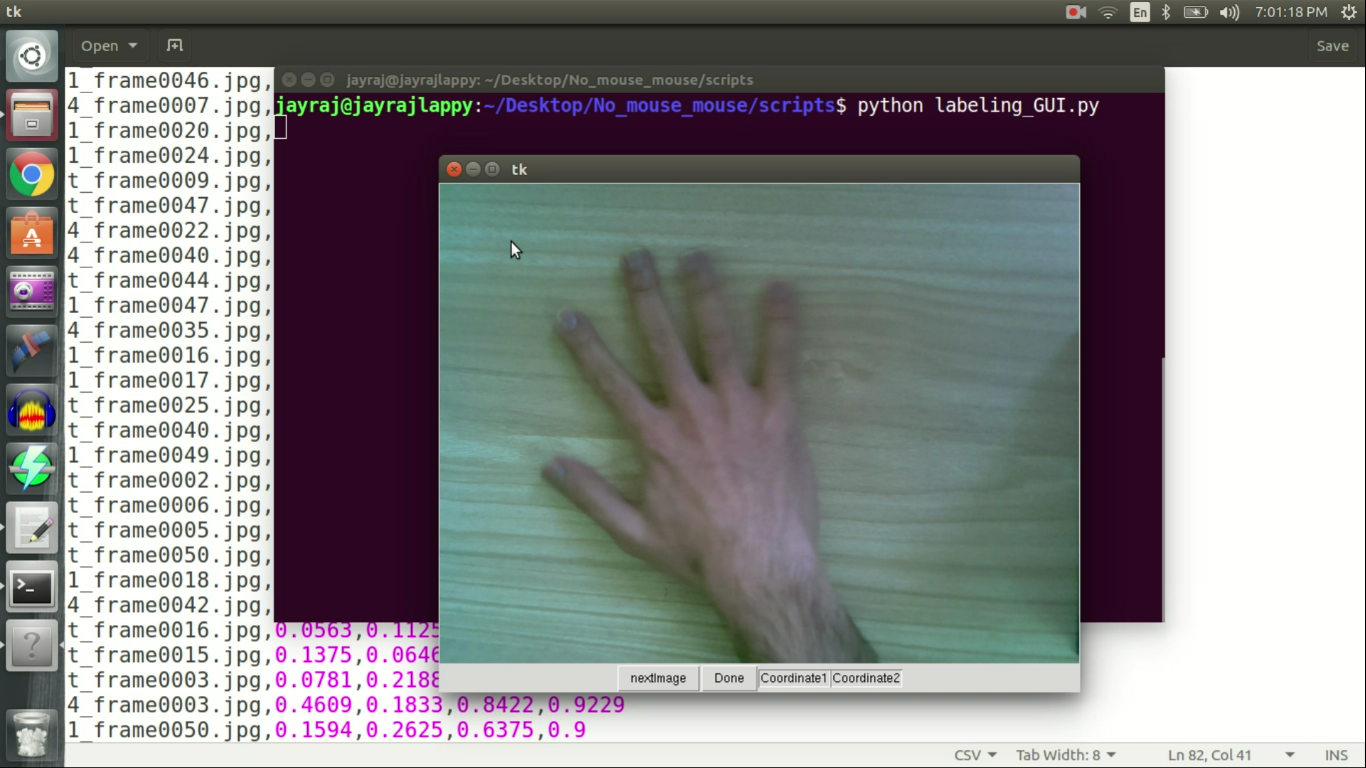Click the t_frame0016.jpg line in gedit
Screen dimensions: 1366x768
(x=254, y=631)
